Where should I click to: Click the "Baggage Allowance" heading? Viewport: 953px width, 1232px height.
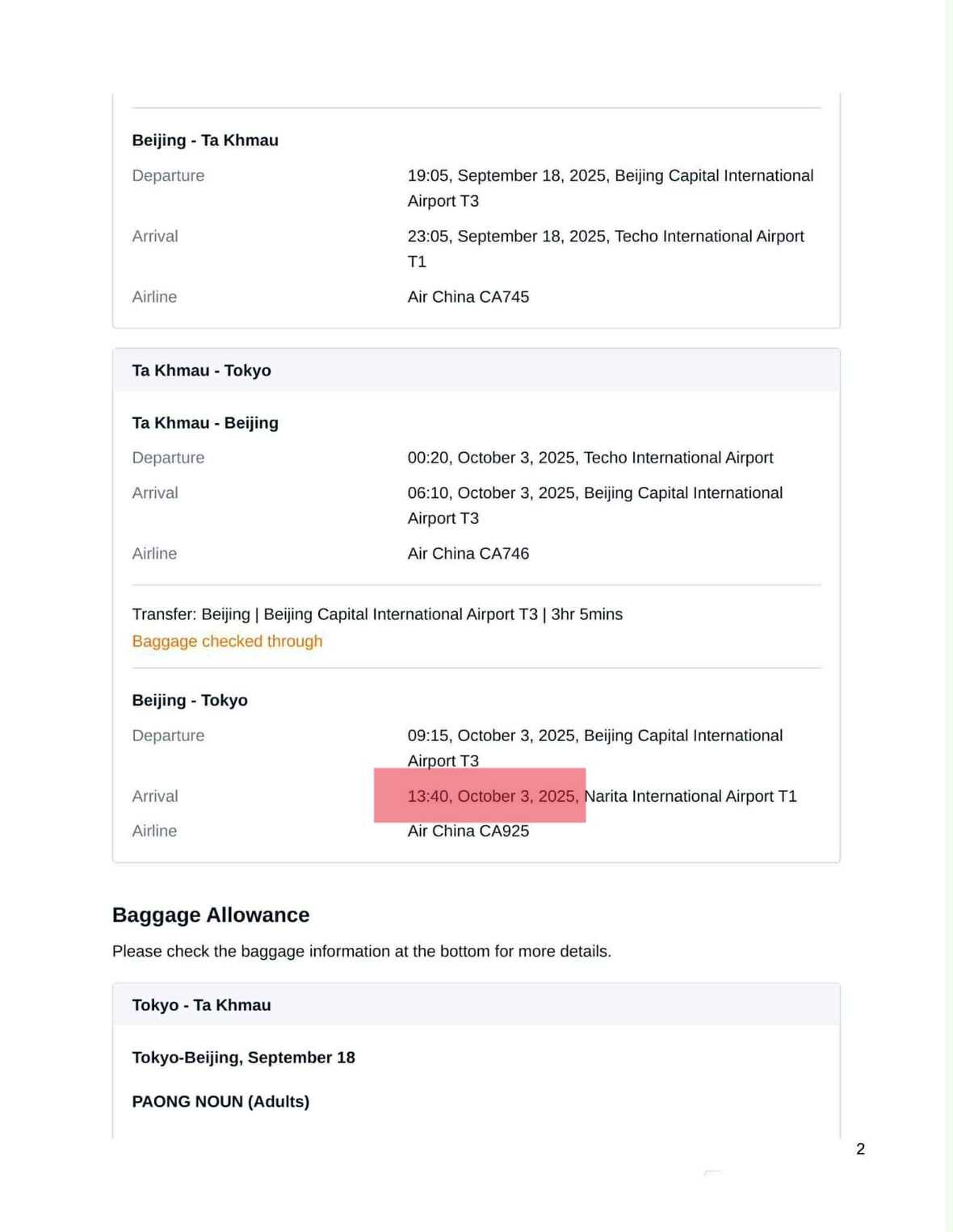click(x=211, y=915)
